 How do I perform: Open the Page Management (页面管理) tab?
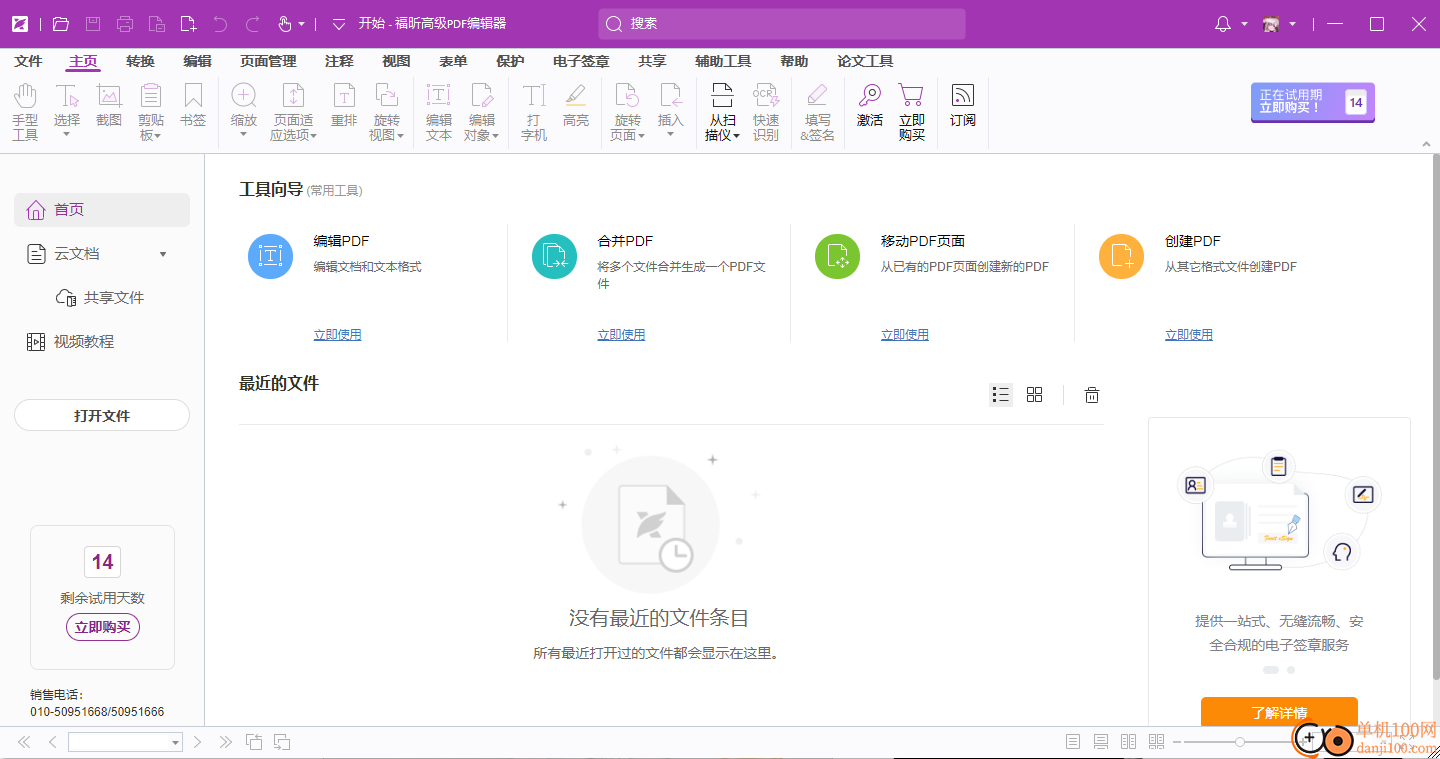(268, 61)
